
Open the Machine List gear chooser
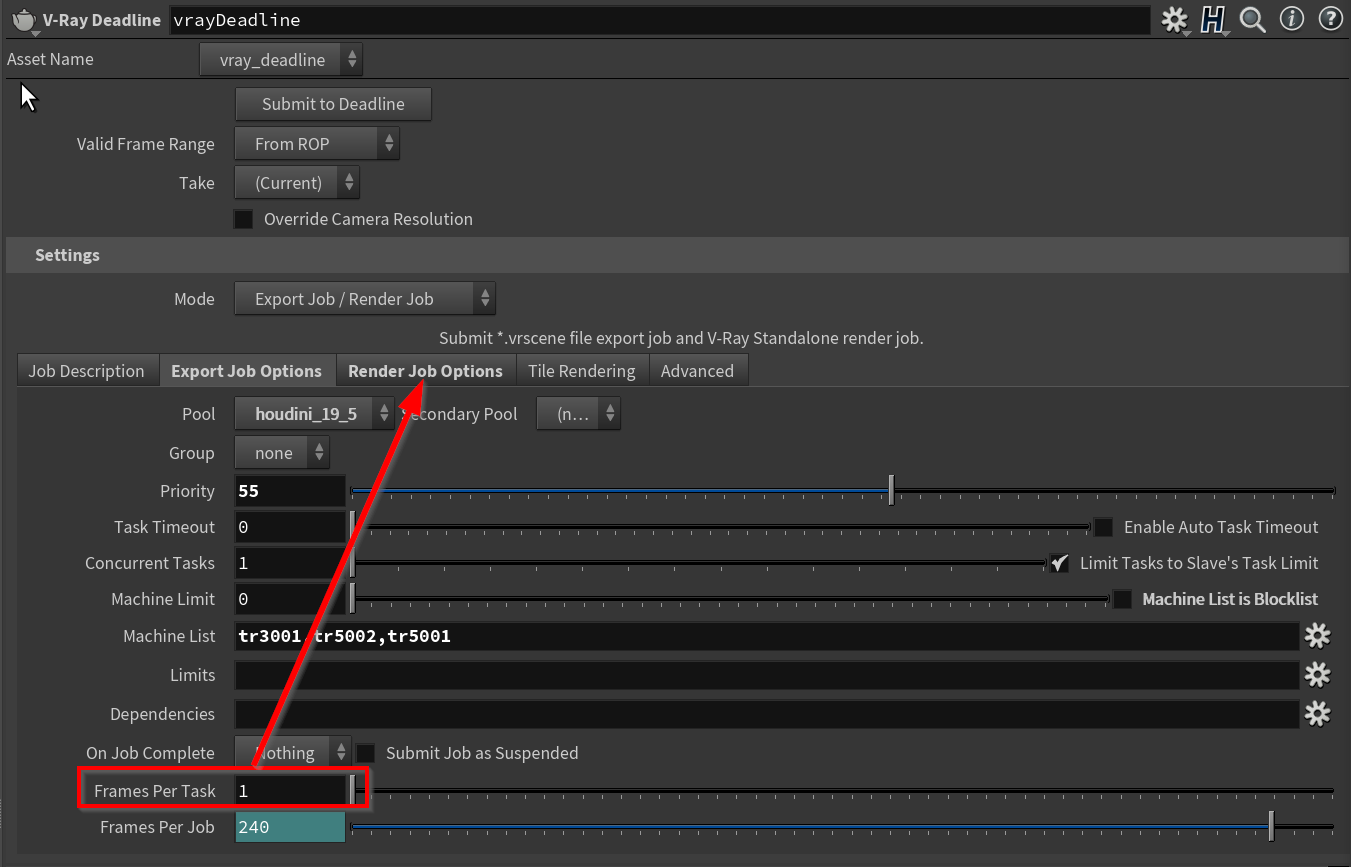[1317, 635]
